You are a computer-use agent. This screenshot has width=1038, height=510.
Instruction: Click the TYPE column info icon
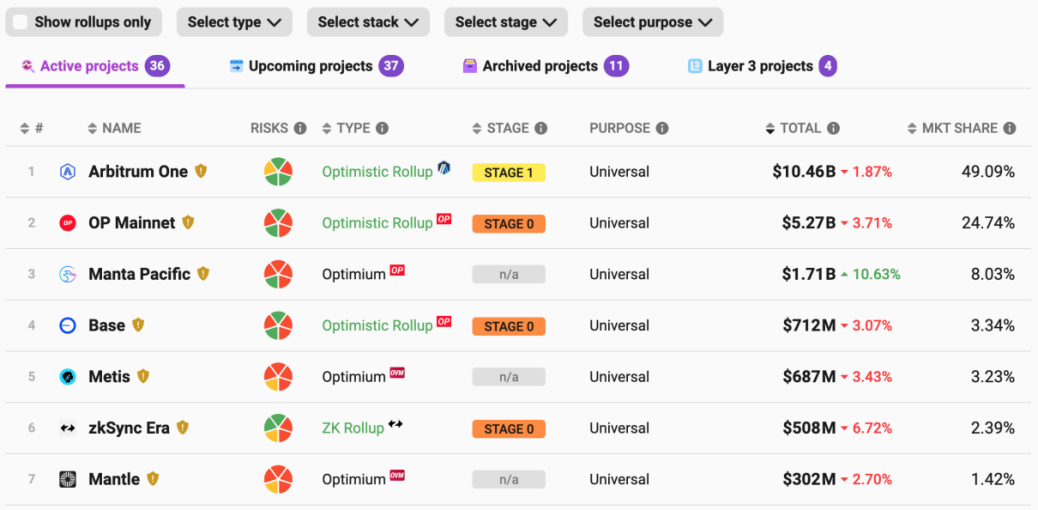click(x=382, y=128)
